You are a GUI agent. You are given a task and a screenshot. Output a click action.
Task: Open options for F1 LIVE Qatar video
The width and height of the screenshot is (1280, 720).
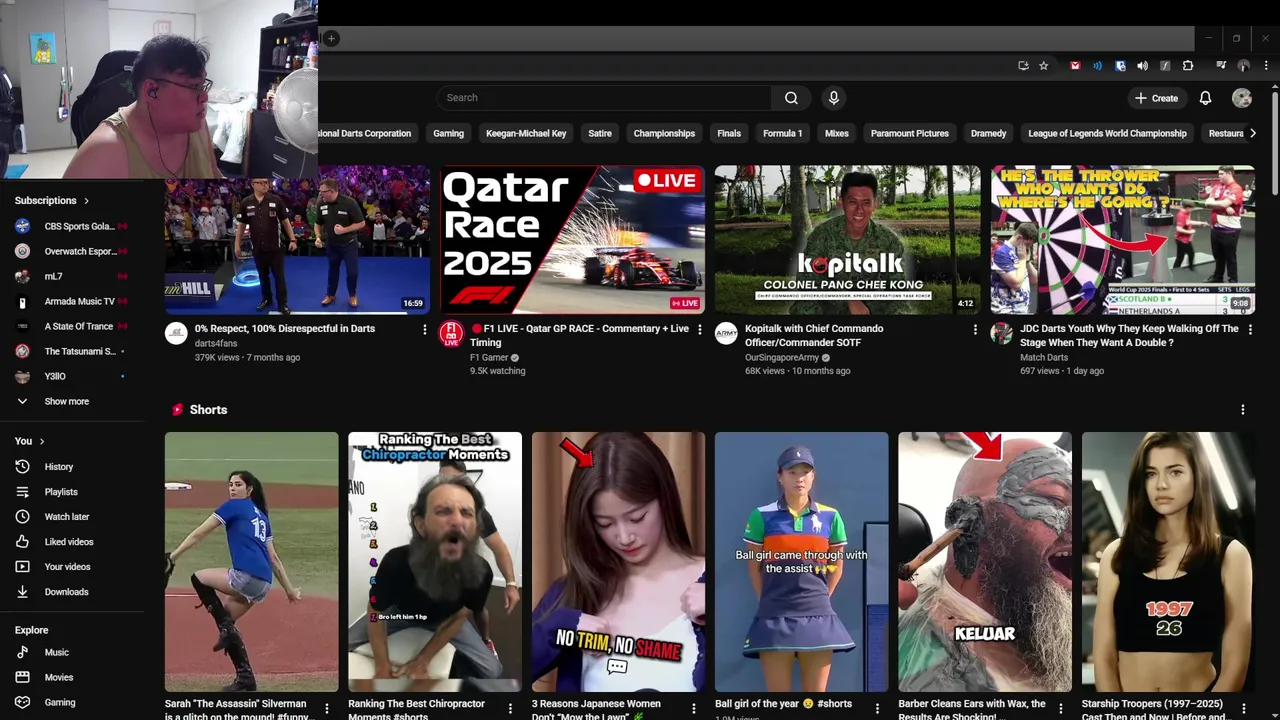pyautogui.click(x=699, y=329)
